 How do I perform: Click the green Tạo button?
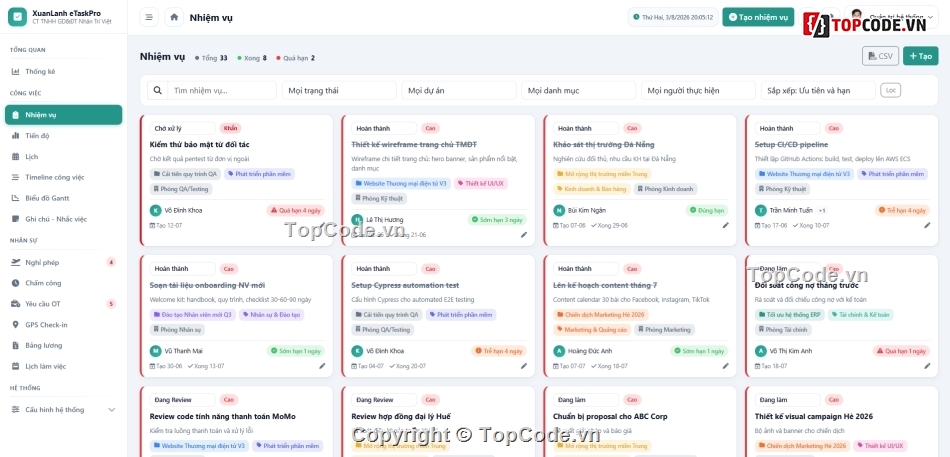[920, 56]
